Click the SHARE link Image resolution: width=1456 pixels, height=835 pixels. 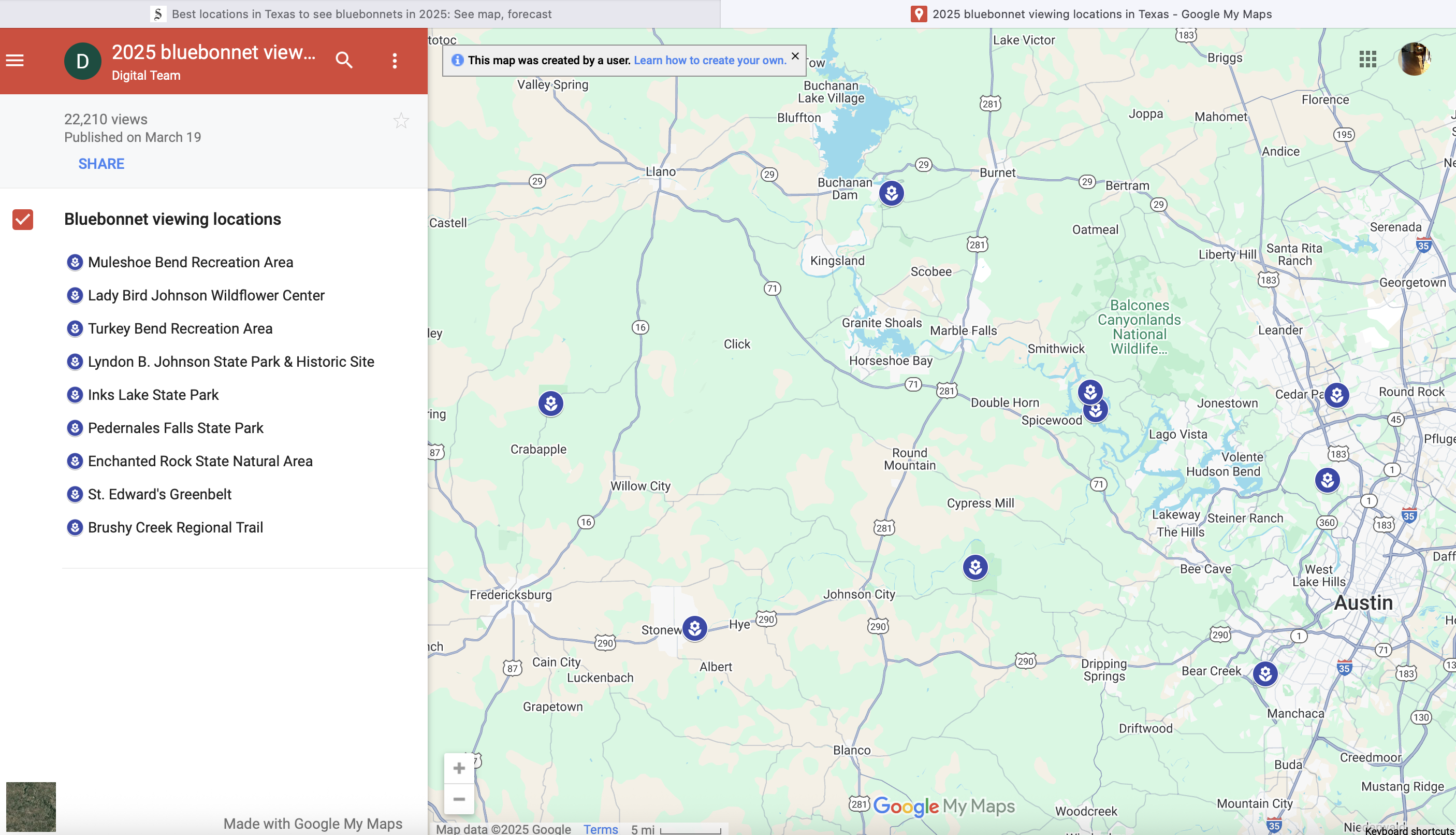coord(101,164)
